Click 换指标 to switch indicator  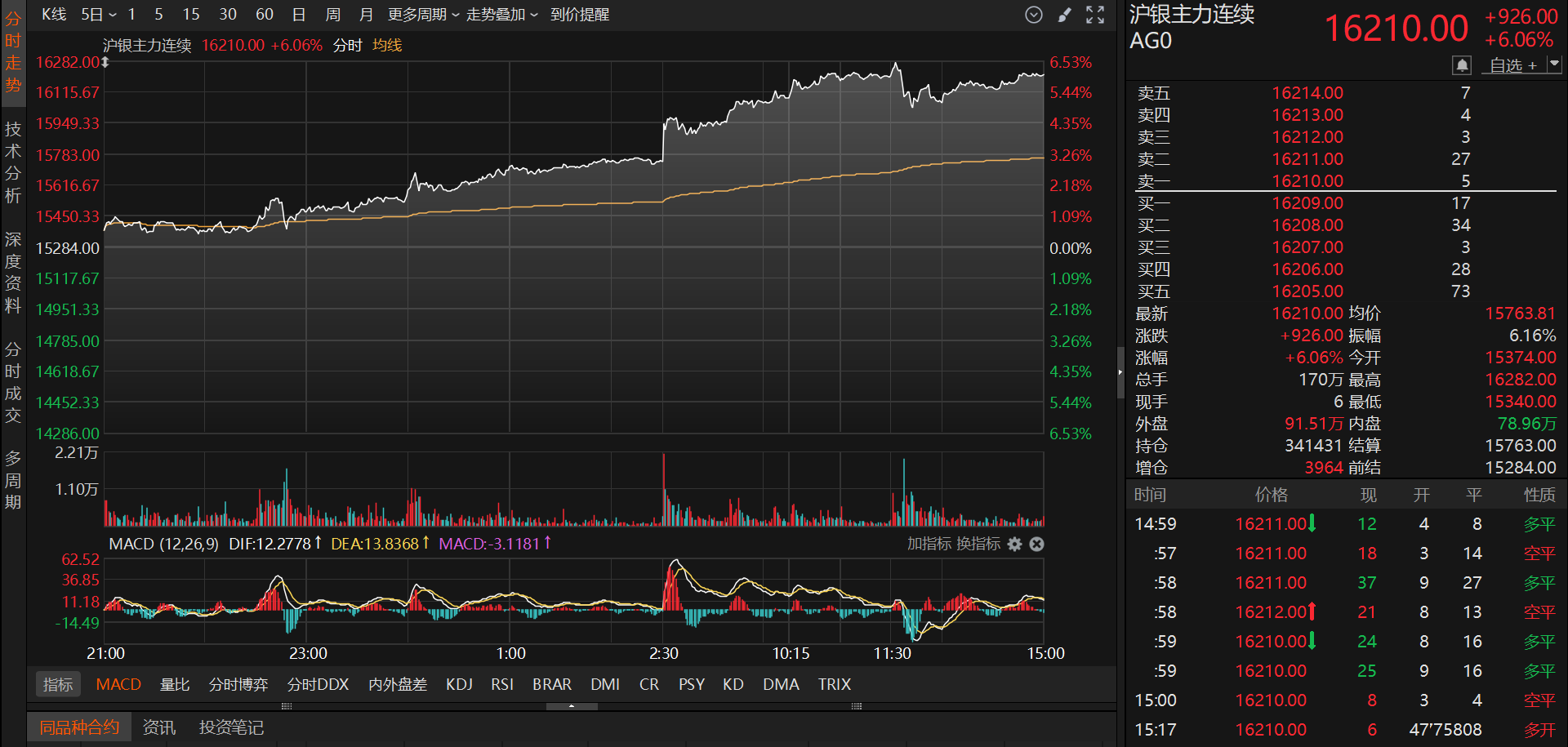click(978, 544)
